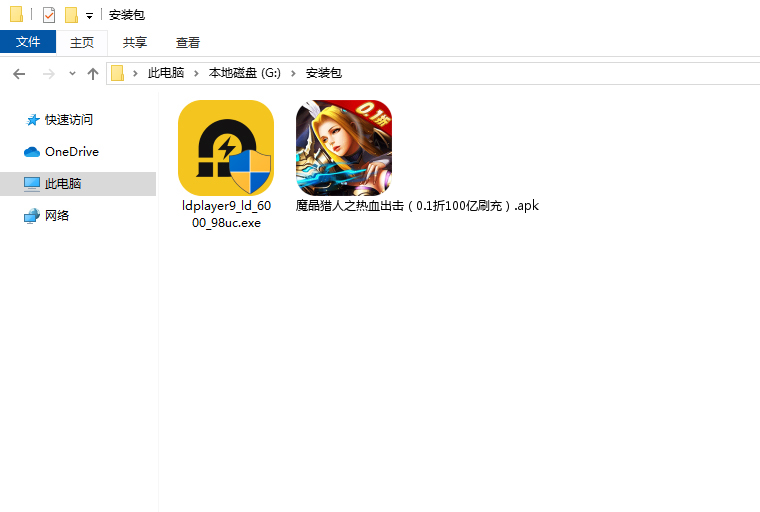Go up one folder level
Screen dimensions: 760x512
(x=93, y=74)
